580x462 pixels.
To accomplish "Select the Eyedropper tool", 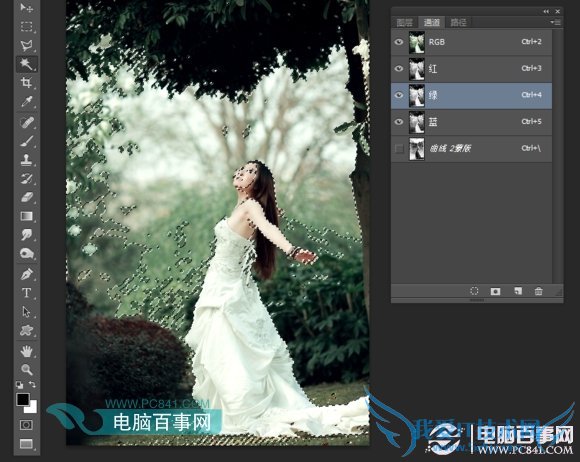I will pyautogui.click(x=26, y=101).
